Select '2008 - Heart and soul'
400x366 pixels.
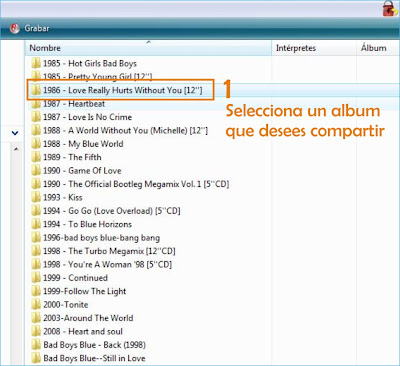point(83,332)
